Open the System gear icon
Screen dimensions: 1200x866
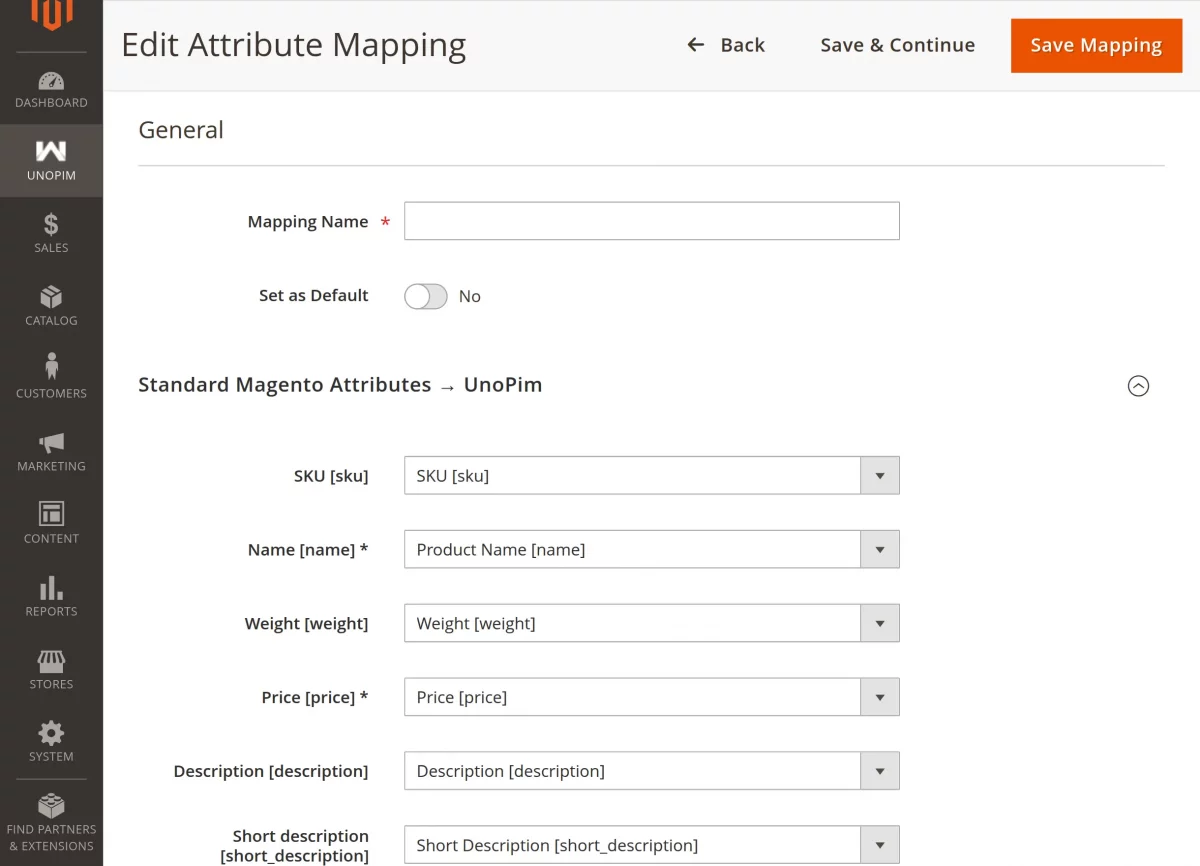(51, 733)
